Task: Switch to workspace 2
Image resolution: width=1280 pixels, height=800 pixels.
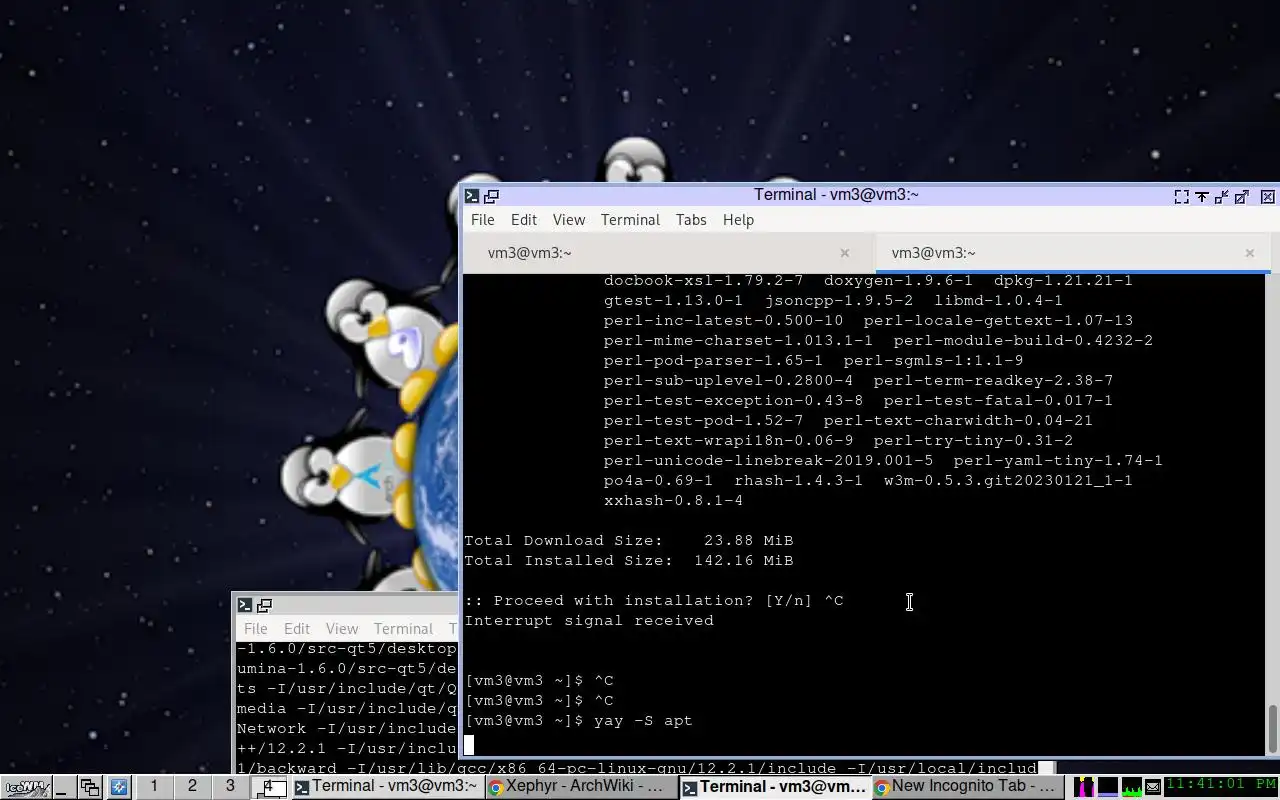Action: point(192,786)
